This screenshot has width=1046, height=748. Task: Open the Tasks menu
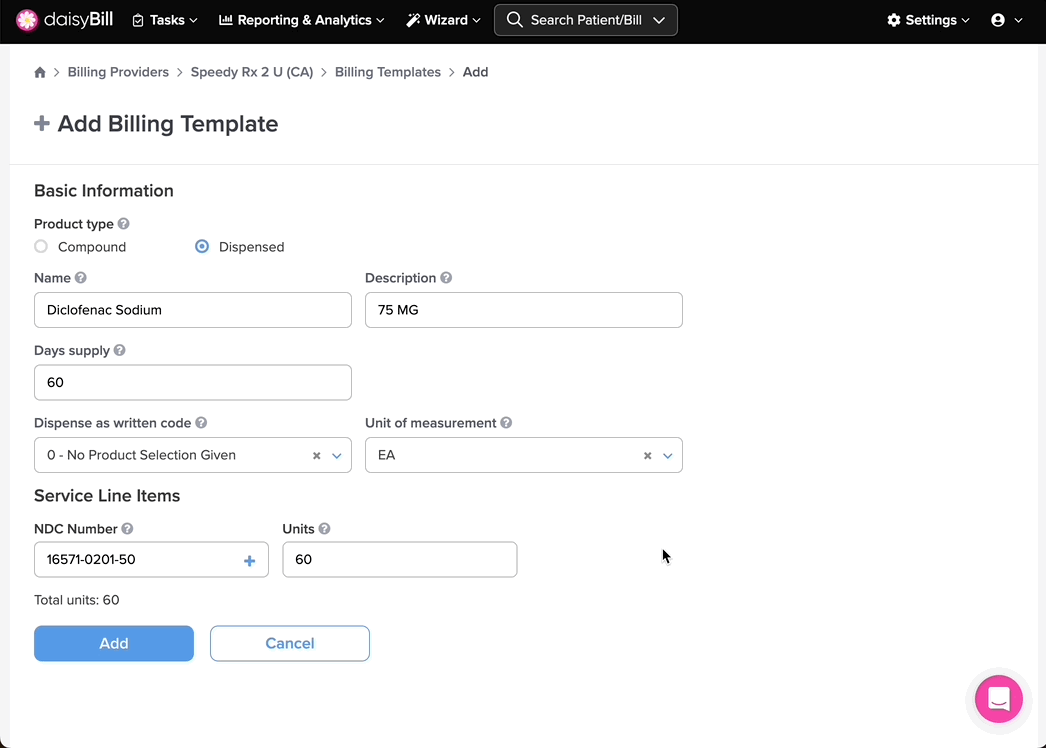(165, 20)
